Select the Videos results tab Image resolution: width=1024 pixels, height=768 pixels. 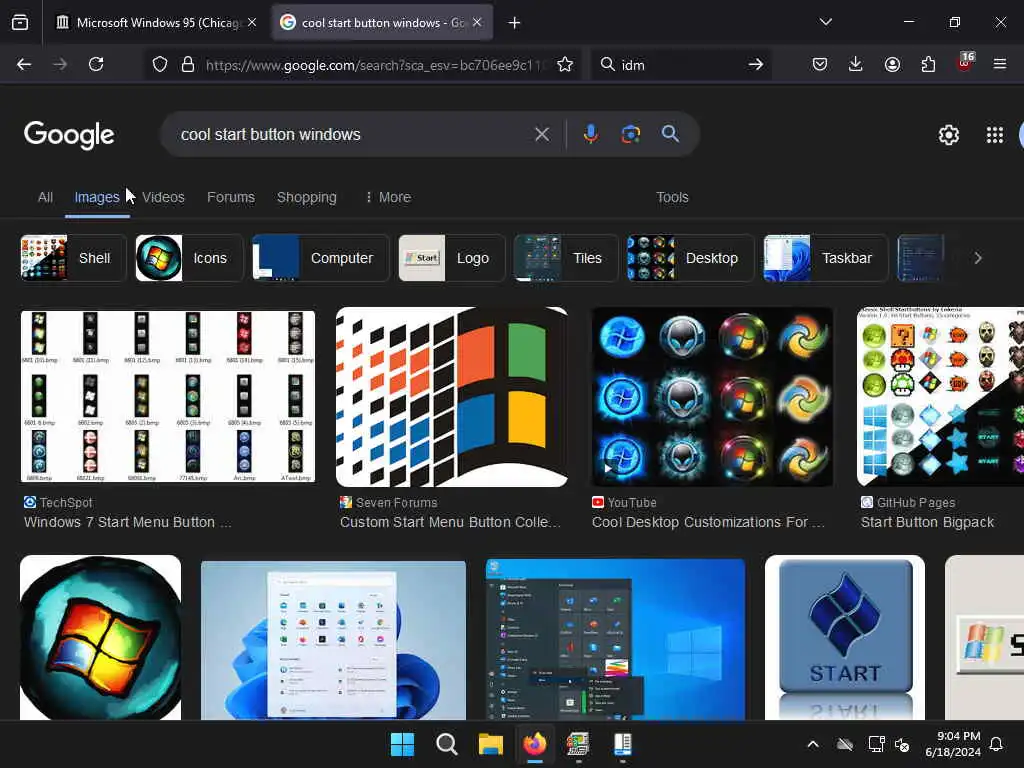pyautogui.click(x=163, y=197)
